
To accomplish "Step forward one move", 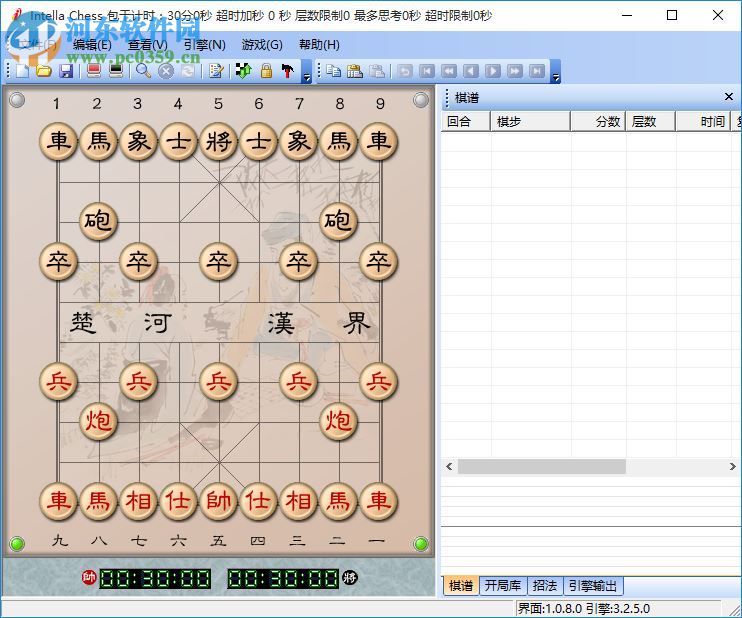I will click(x=493, y=71).
